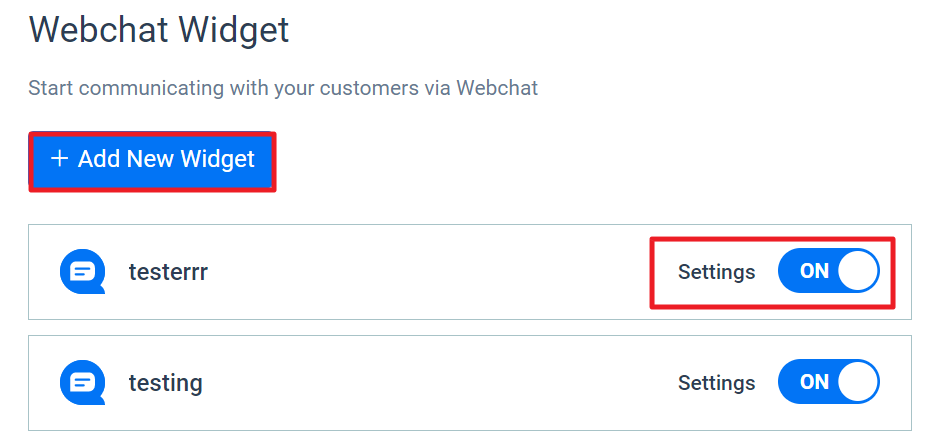The image size is (929, 439).
Task: Click the Webchat Widget page heading
Action: click(159, 30)
